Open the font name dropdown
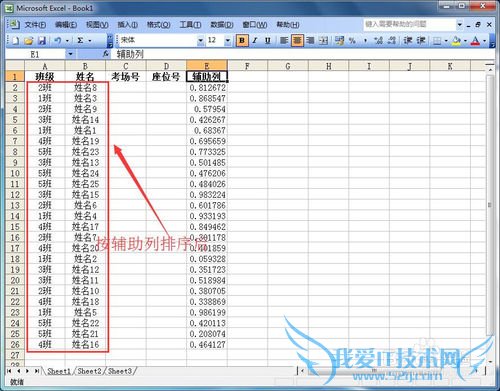The height and width of the screenshot is (391, 500). pyautogui.click(x=200, y=41)
